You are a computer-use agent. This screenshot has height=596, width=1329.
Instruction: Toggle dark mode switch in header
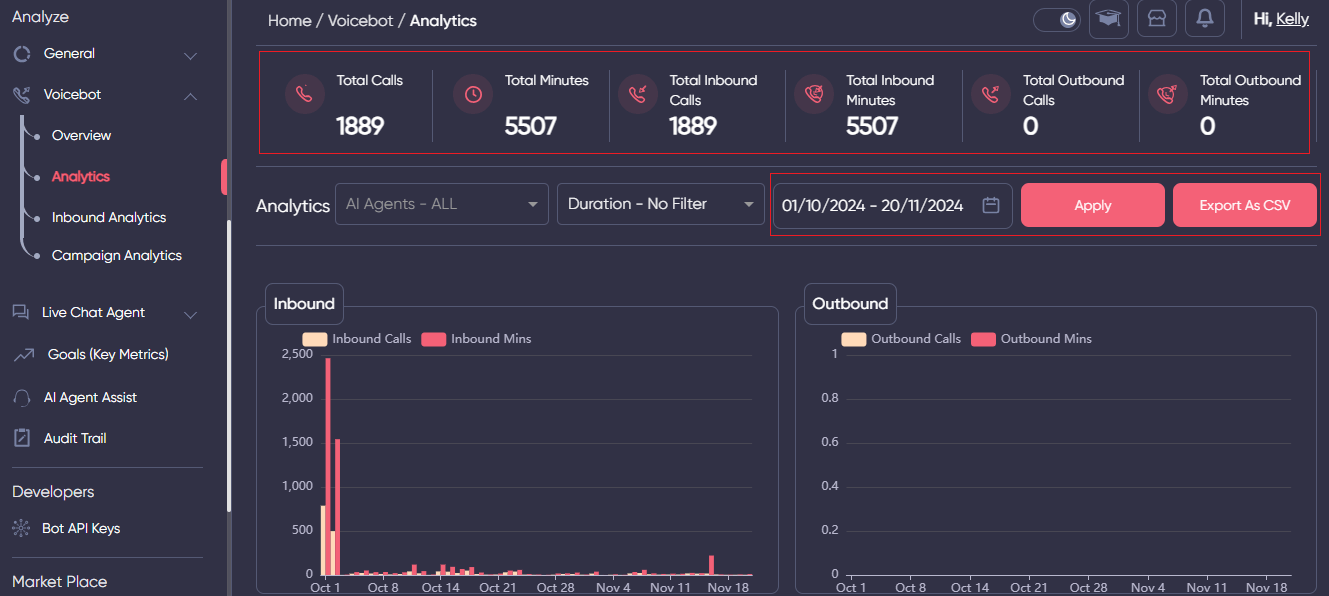[1056, 18]
